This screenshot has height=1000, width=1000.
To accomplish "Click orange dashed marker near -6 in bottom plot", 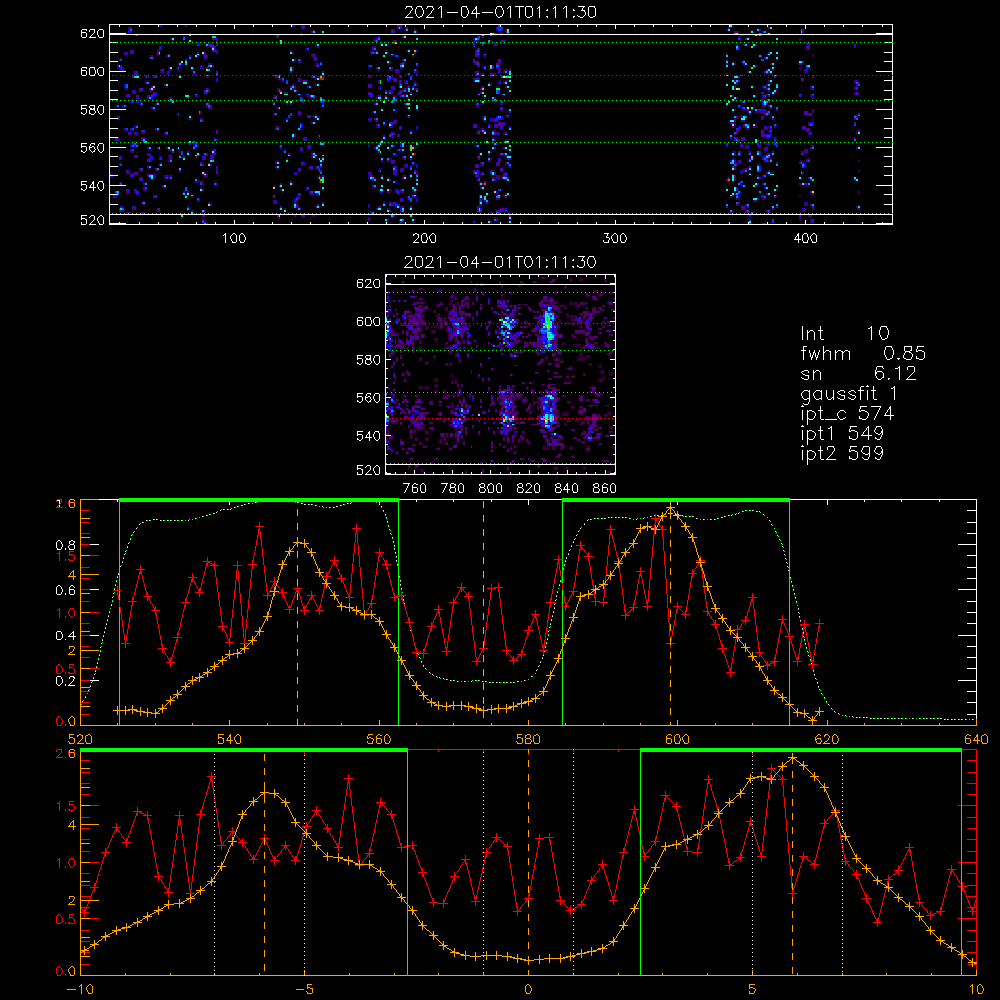I will pos(264,861).
